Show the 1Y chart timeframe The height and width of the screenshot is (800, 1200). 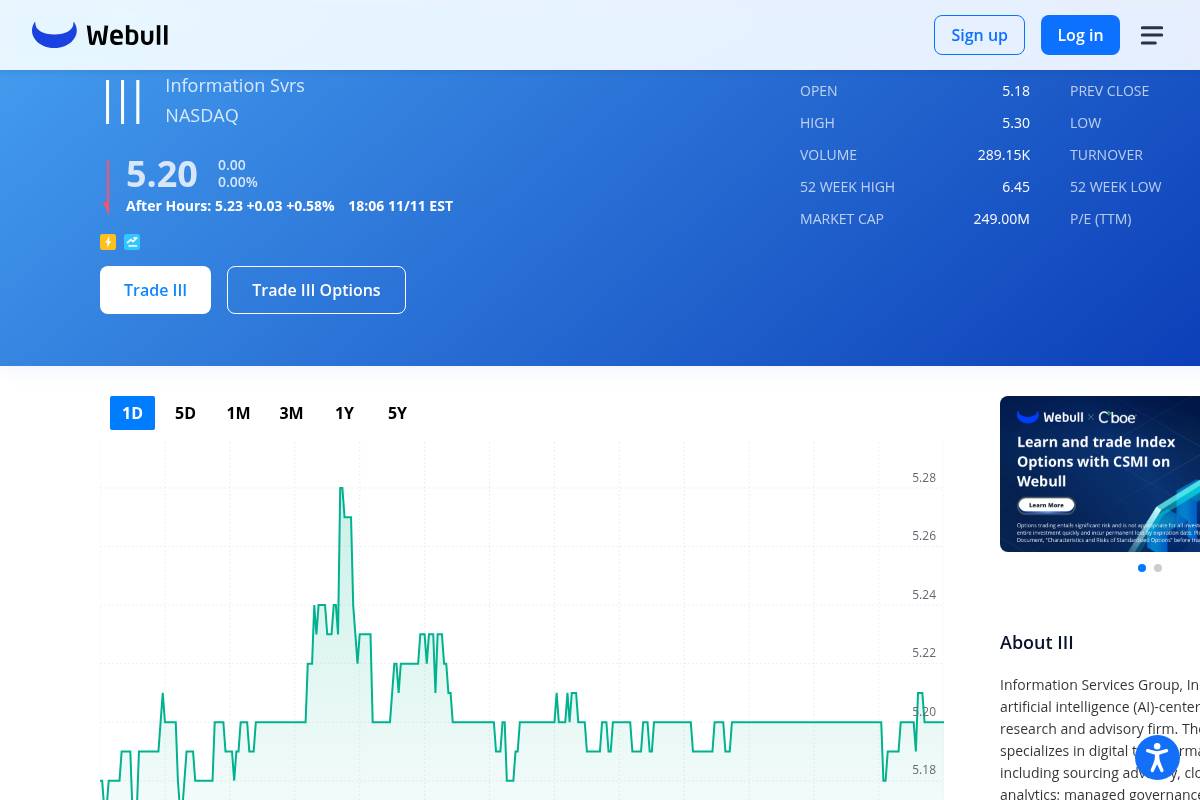(x=344, y=413)
